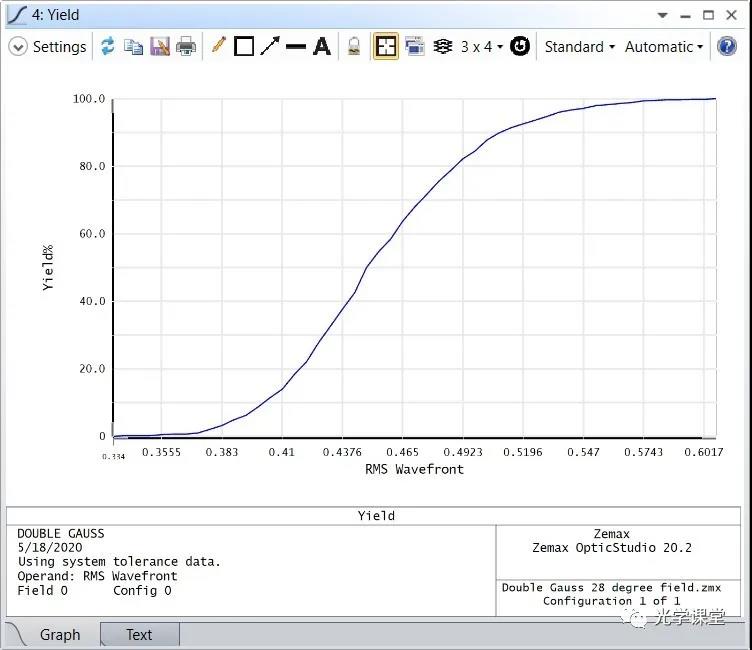752x650 pixels.
Task: Open the 3 x 4 grid dropdown
Action: tap(480, 47)
